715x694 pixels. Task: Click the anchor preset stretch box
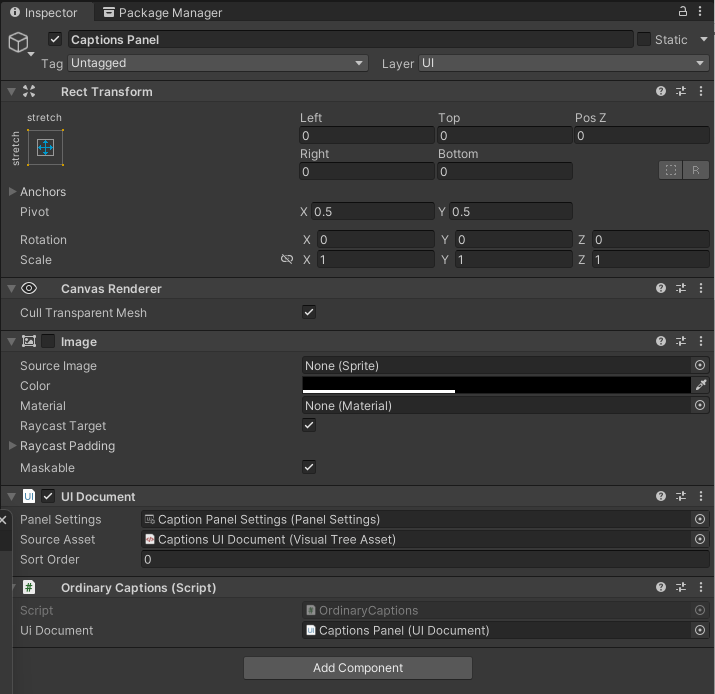(x=45, y=148)
